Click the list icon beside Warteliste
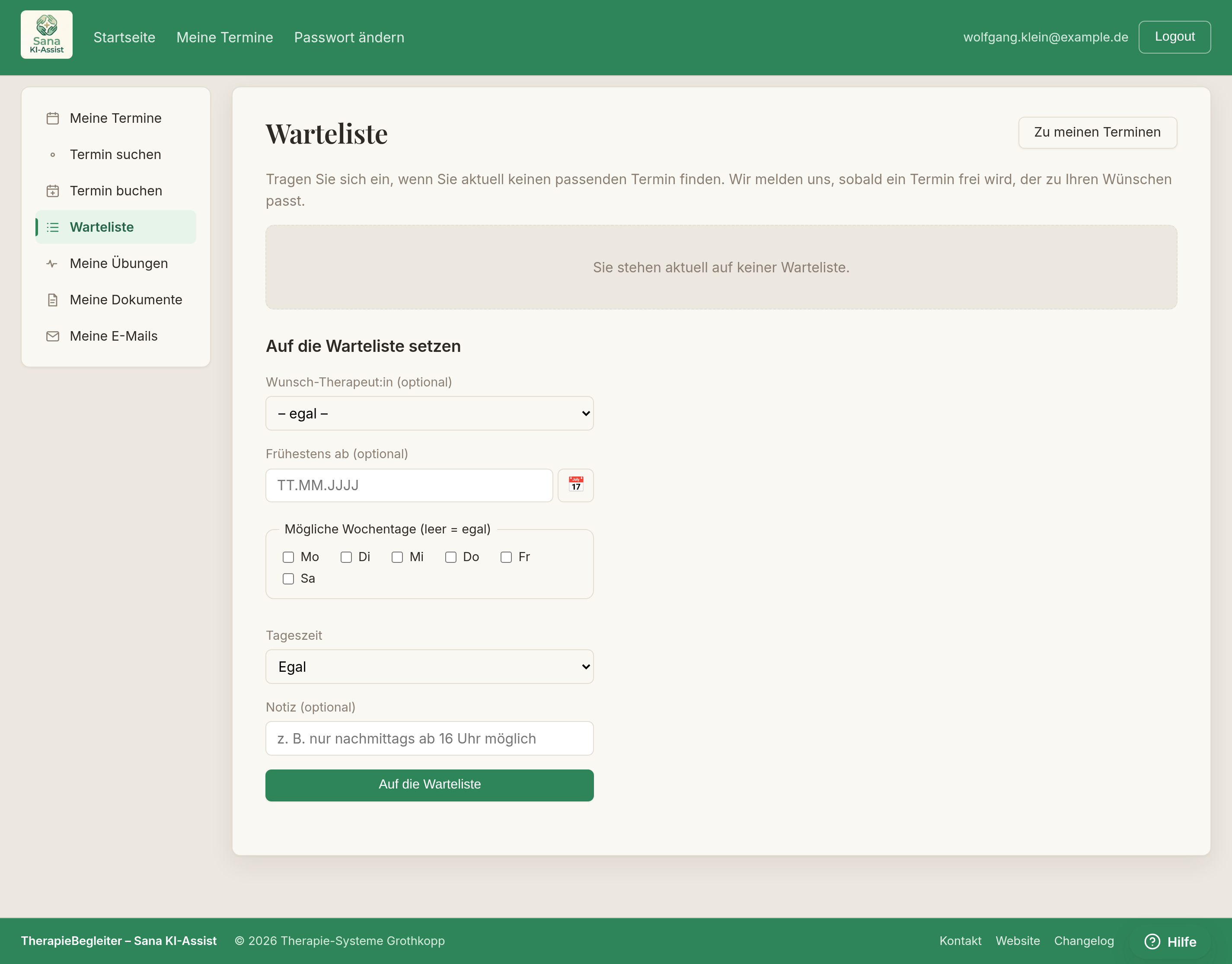 coord(52,227)
